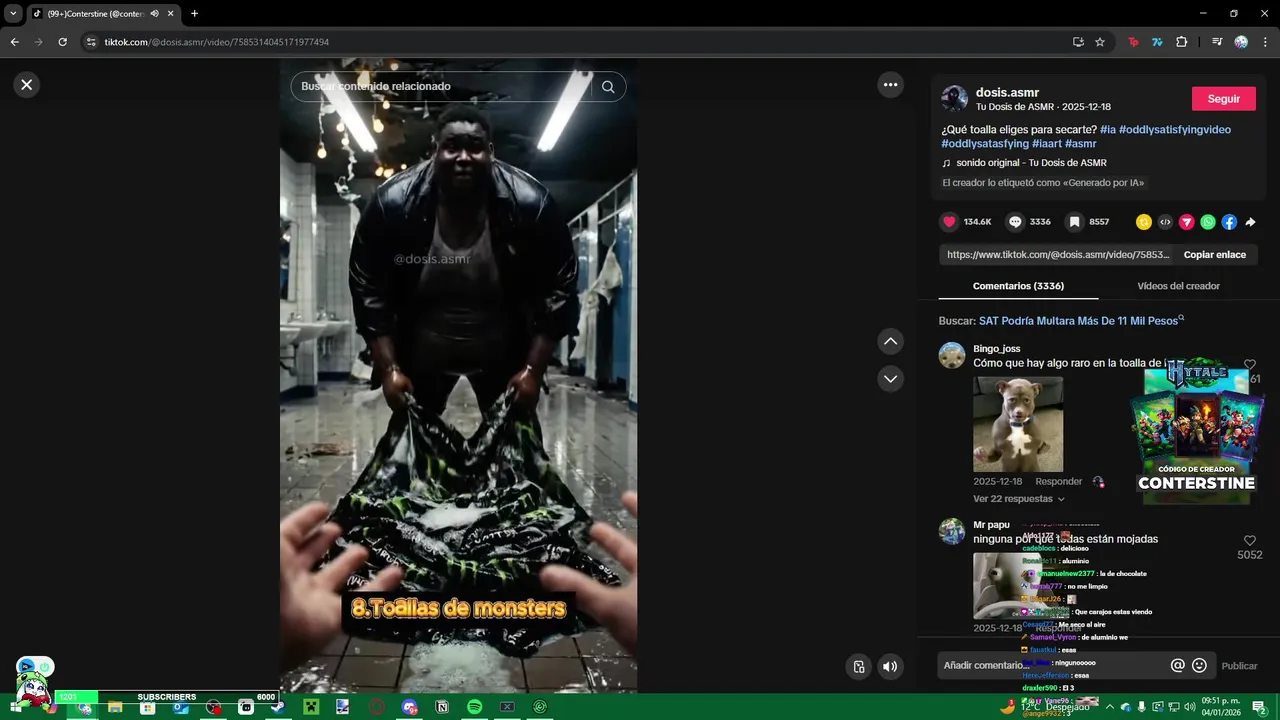The height and width of the screenshot is (720, 1280).
Task: Share the video to Facebook
Action: point(1229,222)
